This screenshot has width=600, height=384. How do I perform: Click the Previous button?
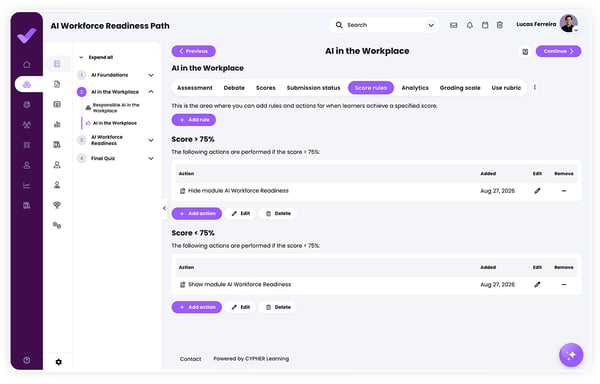click(x=194, y=51)
